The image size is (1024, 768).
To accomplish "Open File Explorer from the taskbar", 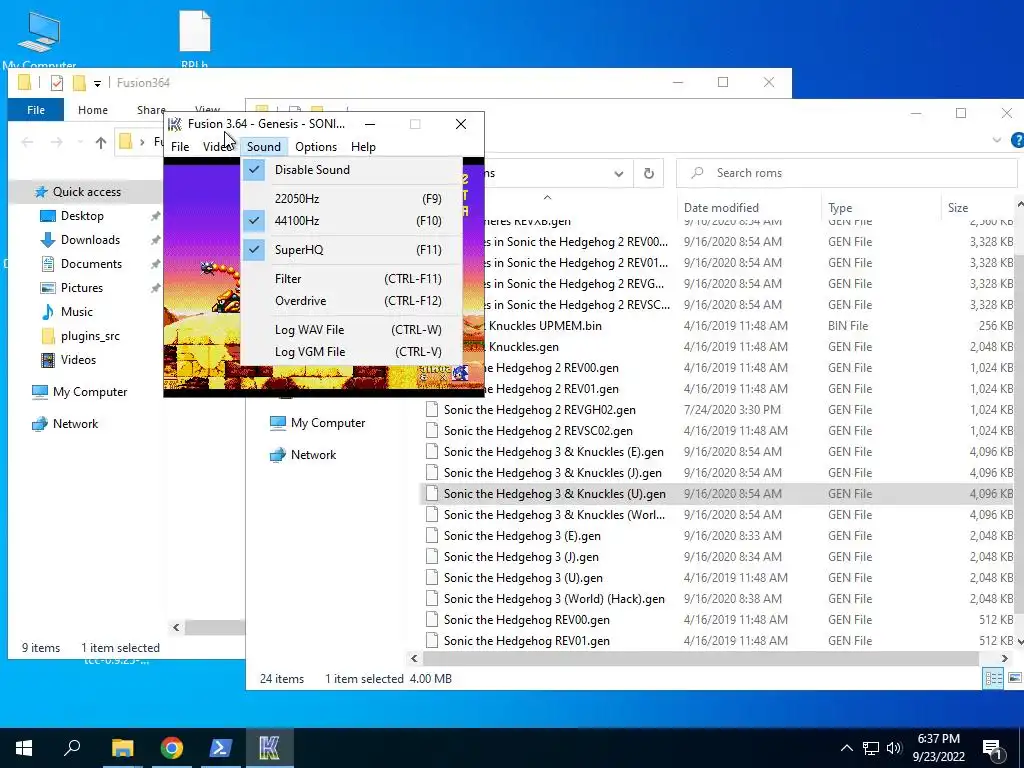I will point(122,748).
